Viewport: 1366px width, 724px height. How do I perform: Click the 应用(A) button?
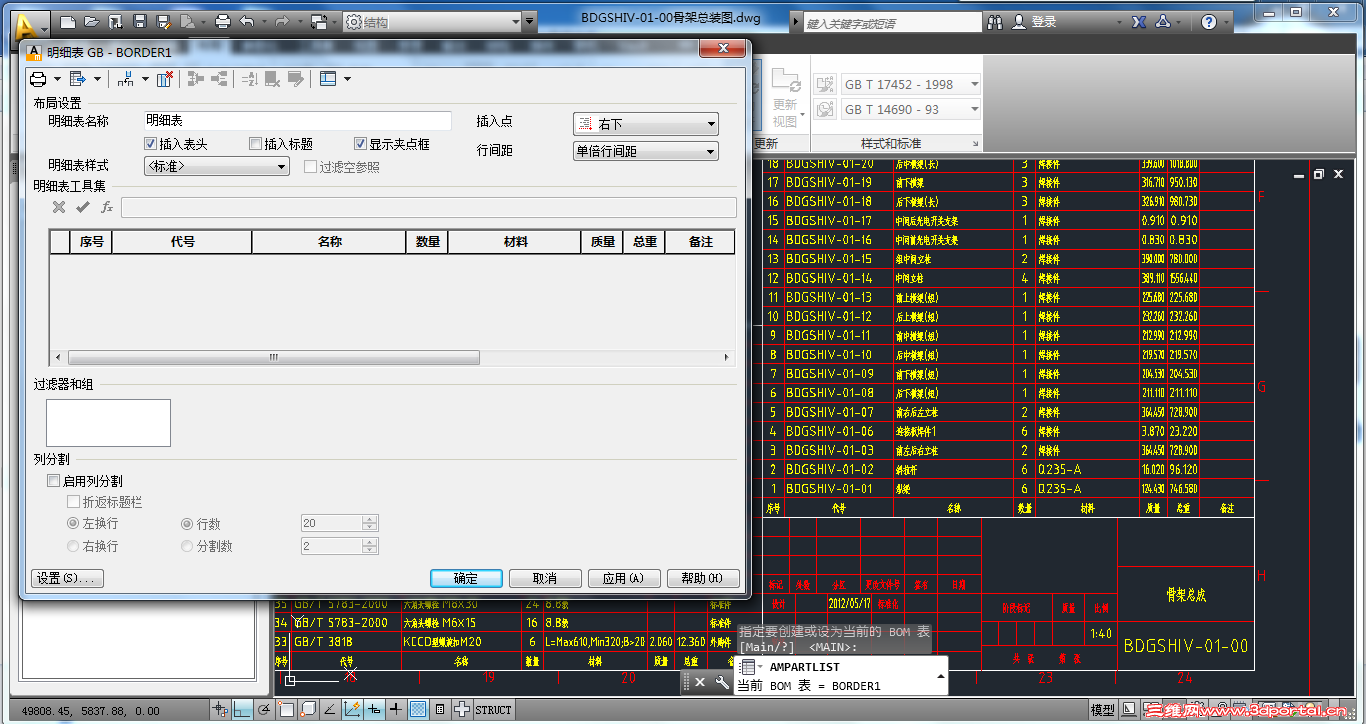(x=624, y=578)
